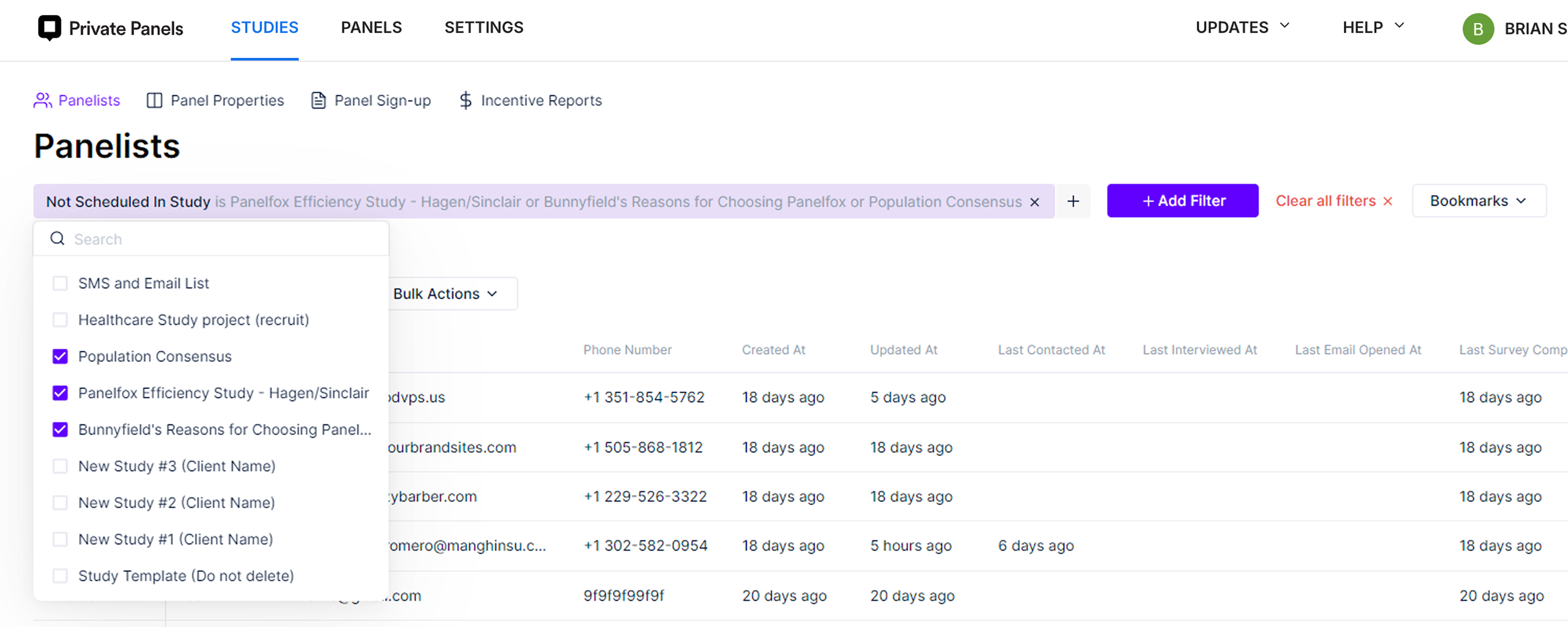Screen dimensions: 1568x627
Task: Sort by Updated At column header
Action: 904,350
